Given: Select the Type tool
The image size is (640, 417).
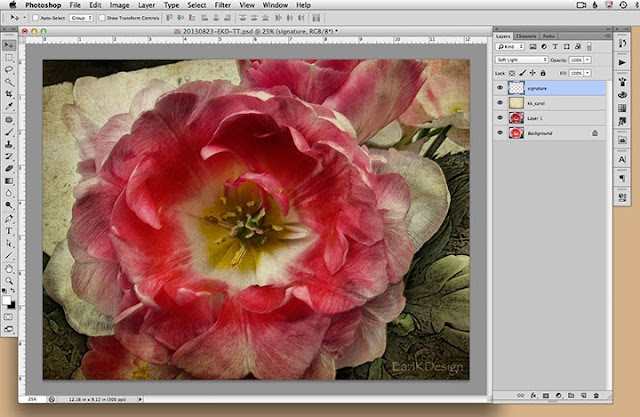Looking at the screenshot, I should pos(9,229).
